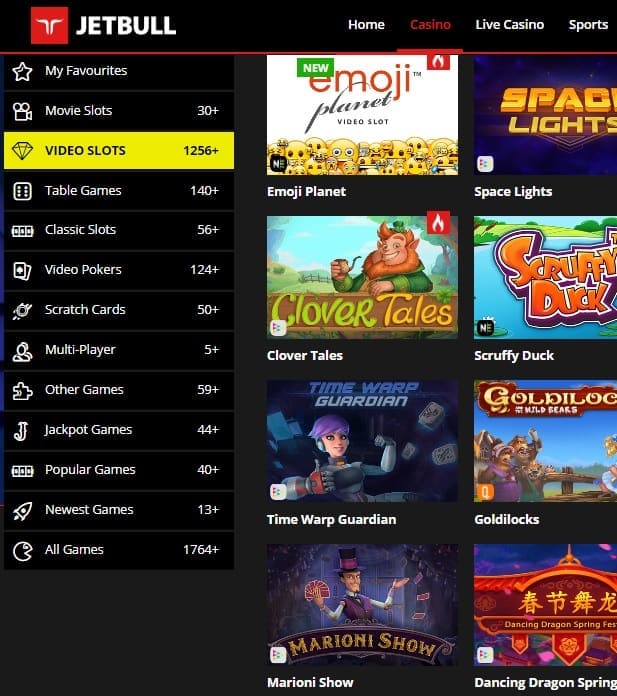Screen dimensions: 617x696
Task: Click the Space Lights title link
Action: [513, 192]
